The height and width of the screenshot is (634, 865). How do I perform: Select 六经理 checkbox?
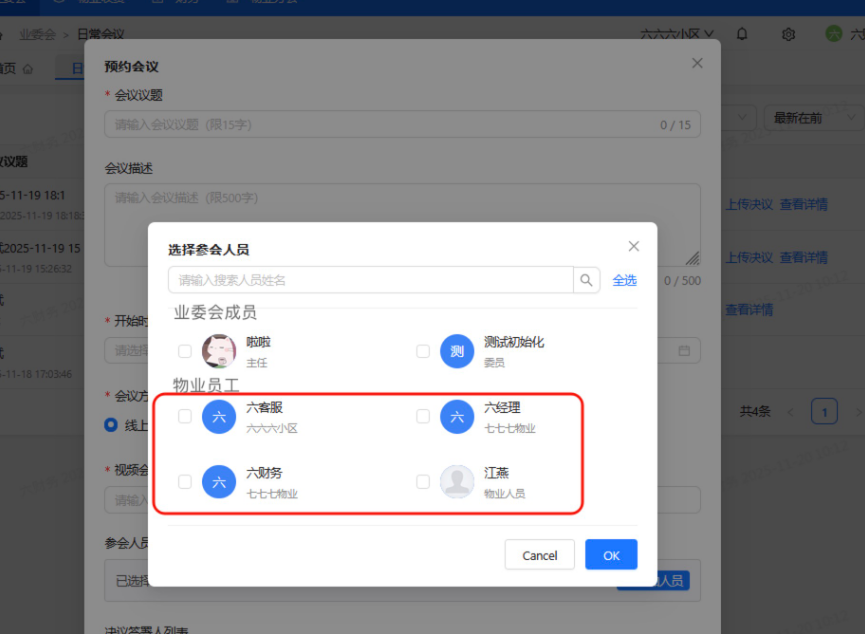point(423,416)
